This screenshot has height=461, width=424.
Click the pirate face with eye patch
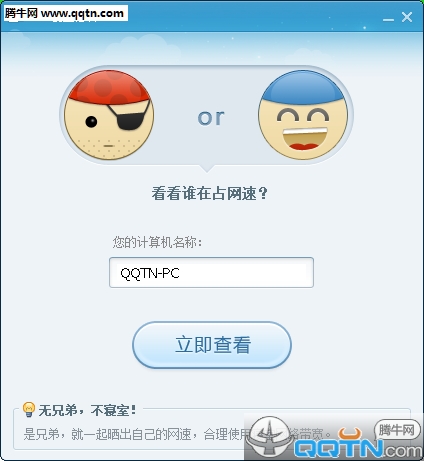pos(109,115)
